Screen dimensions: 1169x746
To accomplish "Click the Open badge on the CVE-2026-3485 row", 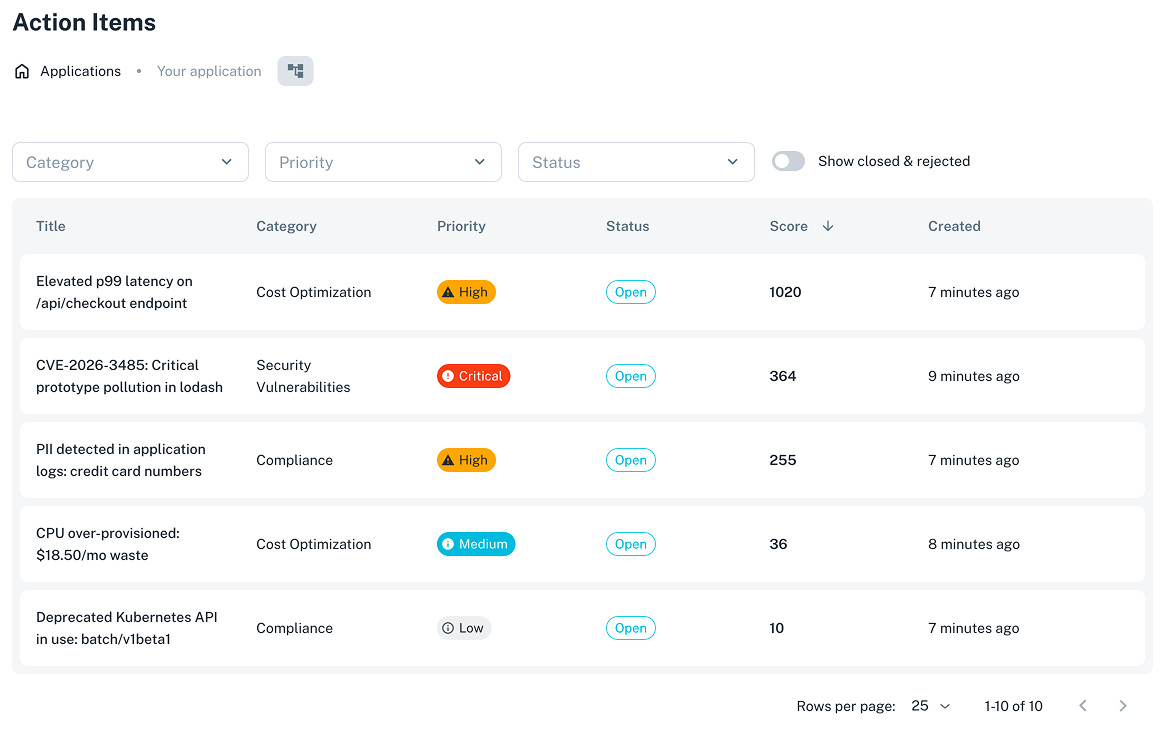I will [x=630, y=376].
